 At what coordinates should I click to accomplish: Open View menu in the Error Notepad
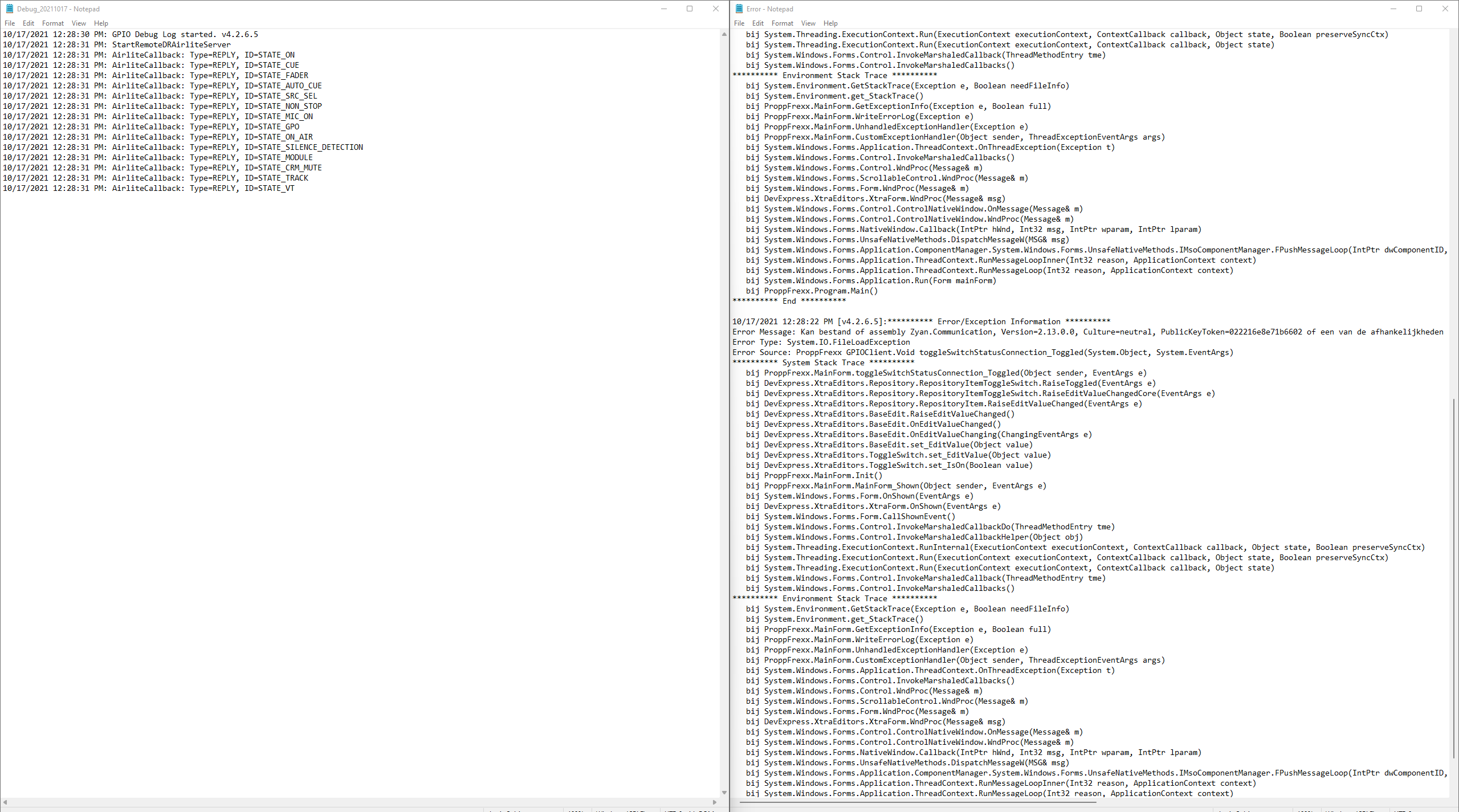(x=808, y=23)
